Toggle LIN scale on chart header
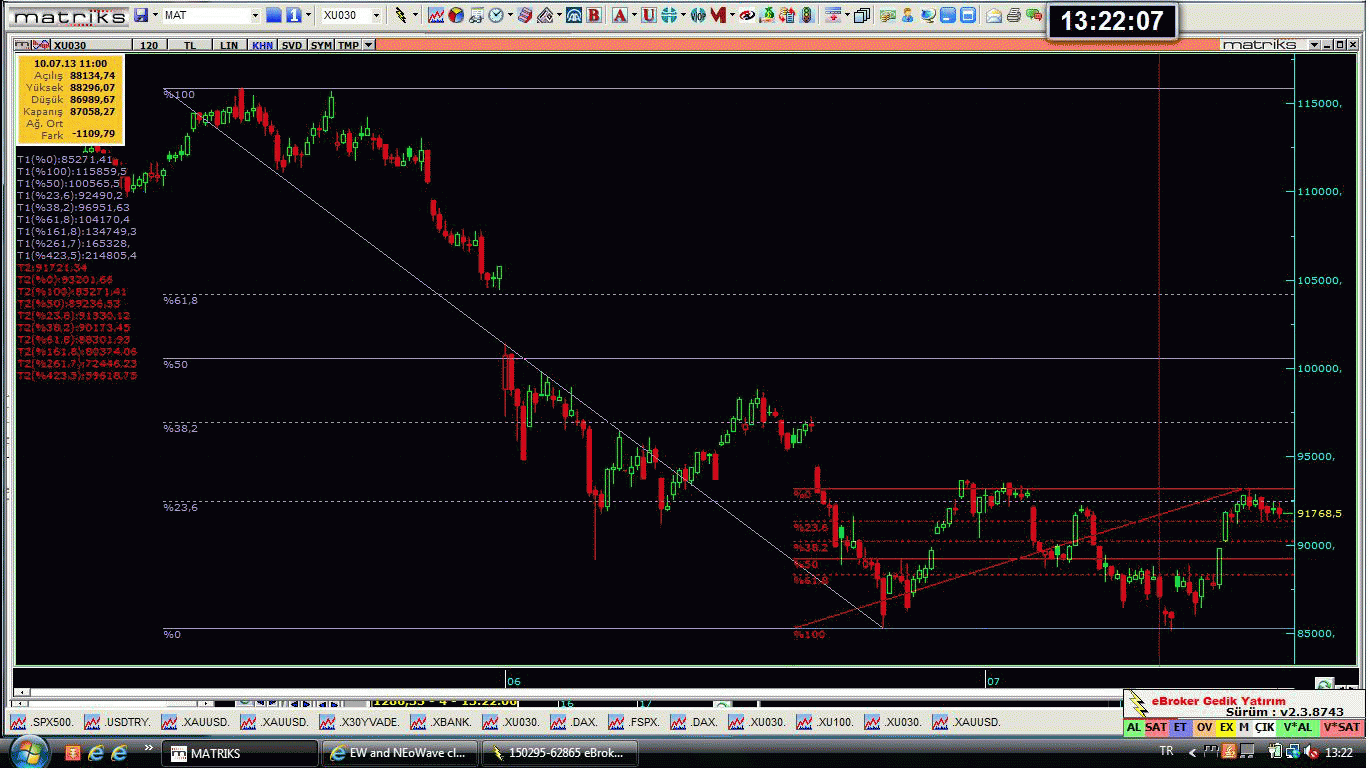Viewport: 1370px width, 770px height. (230, 45)
